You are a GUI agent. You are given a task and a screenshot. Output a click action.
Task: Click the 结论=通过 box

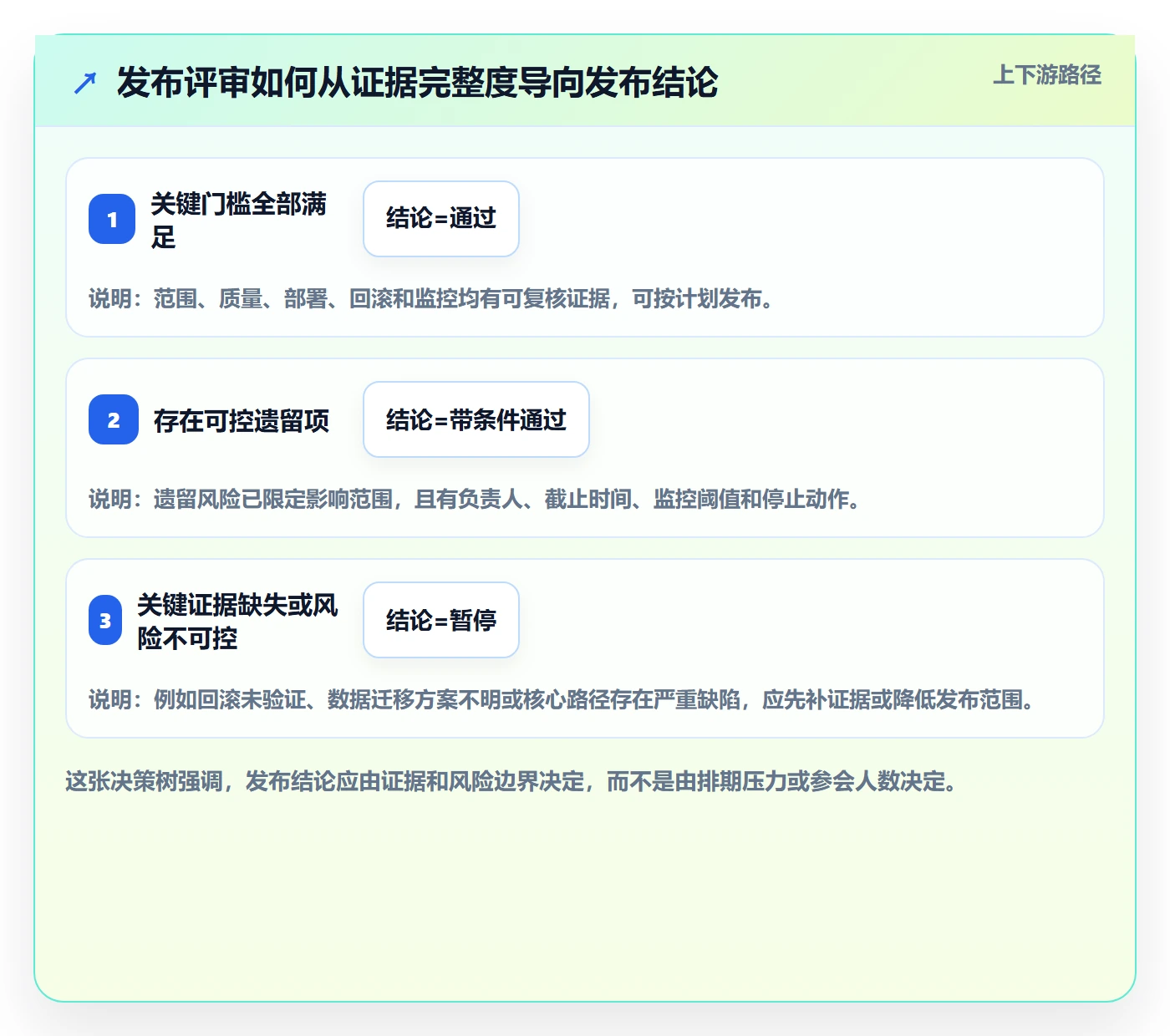click(441, 219)
